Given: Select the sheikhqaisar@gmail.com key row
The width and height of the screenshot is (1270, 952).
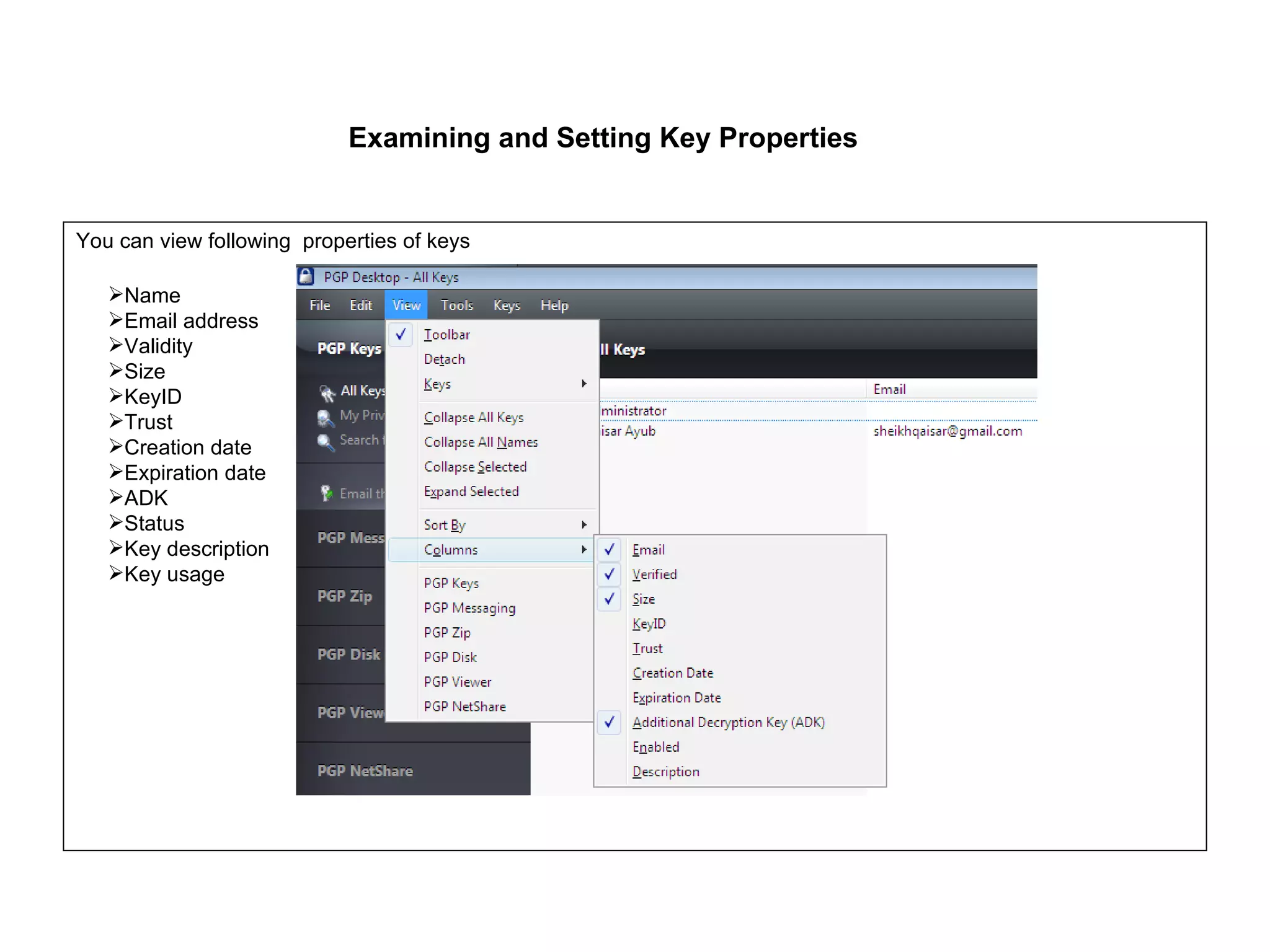Looking at the screenshot, I should (947, 431).
